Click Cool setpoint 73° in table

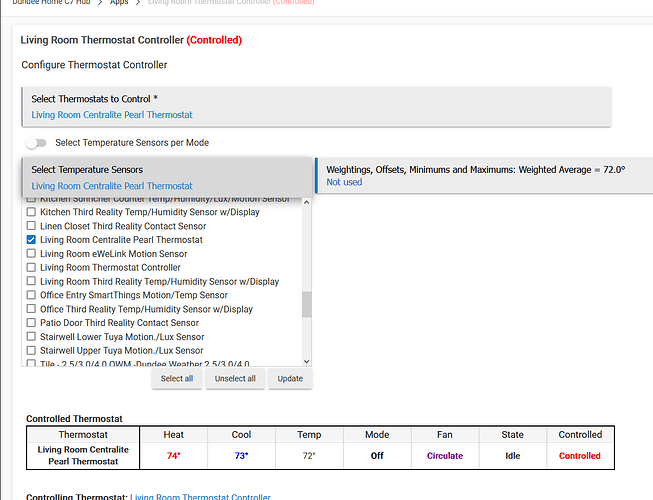241,456
